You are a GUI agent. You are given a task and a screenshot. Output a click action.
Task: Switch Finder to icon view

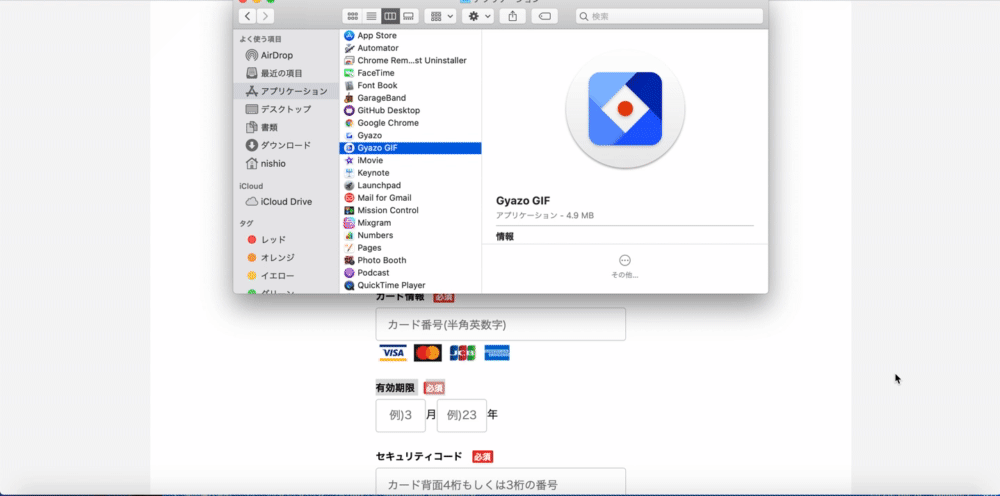coord(352,16)
